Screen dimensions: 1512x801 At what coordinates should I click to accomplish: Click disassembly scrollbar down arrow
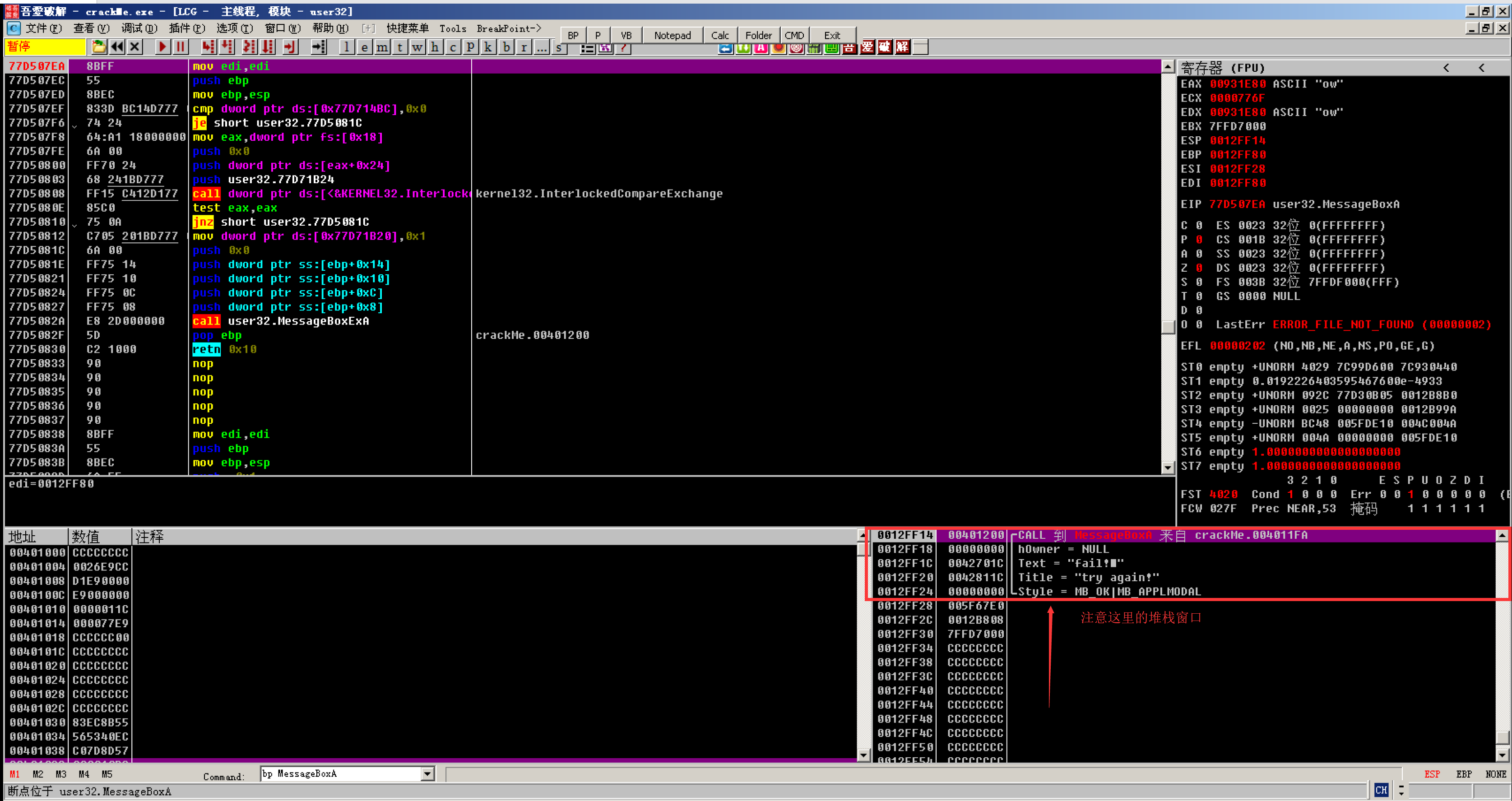coord(1168,468)
